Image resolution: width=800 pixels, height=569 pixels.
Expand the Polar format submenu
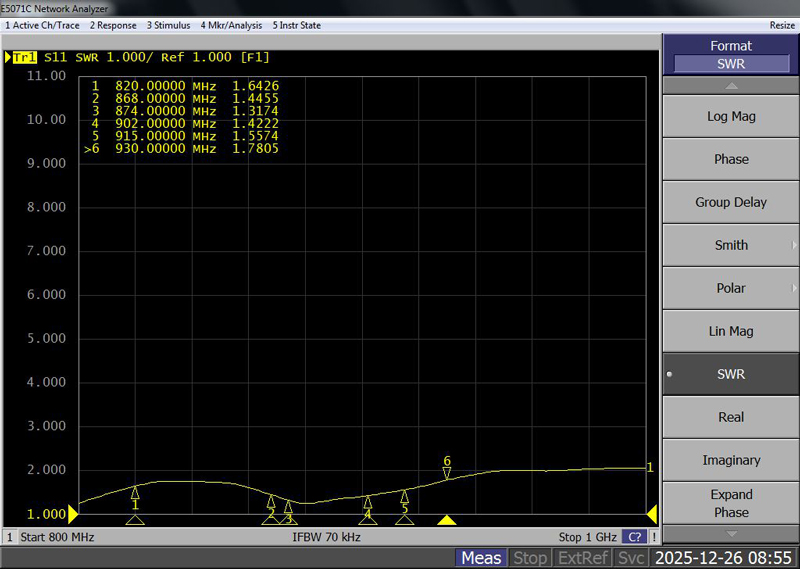click(x=731, y=288)
